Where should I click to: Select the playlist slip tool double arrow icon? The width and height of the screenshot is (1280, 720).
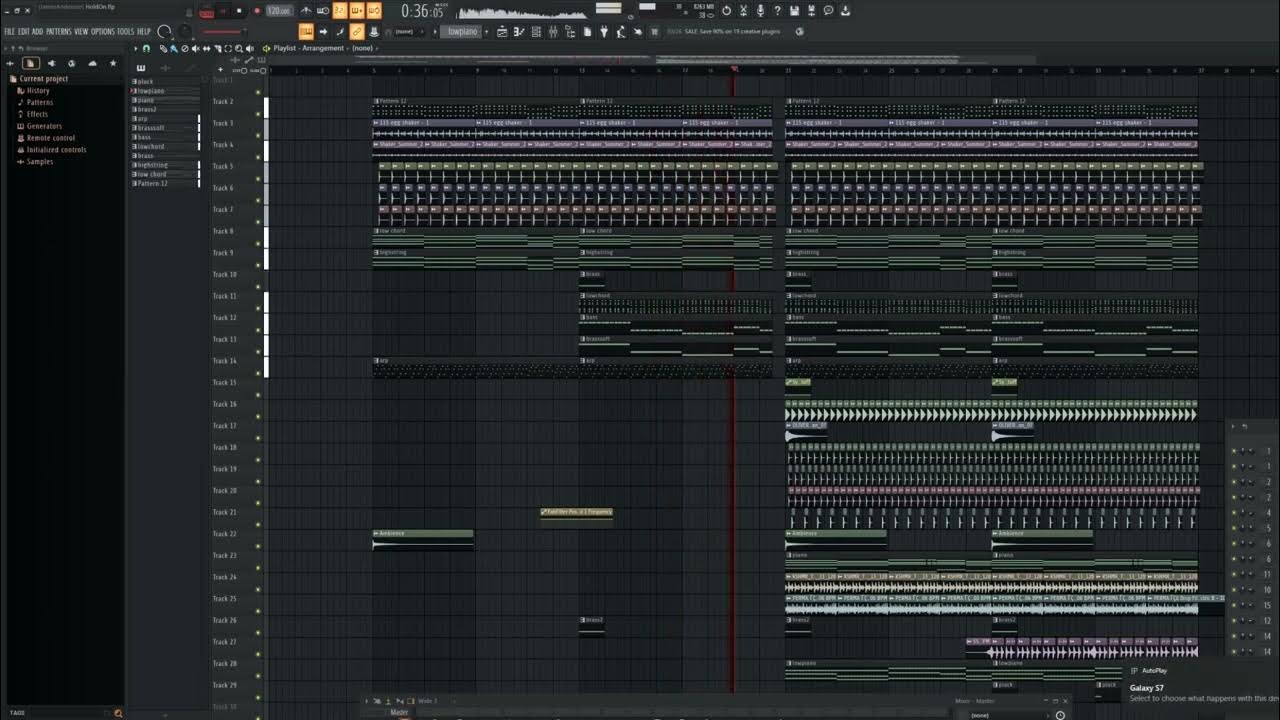pos(206,48)
